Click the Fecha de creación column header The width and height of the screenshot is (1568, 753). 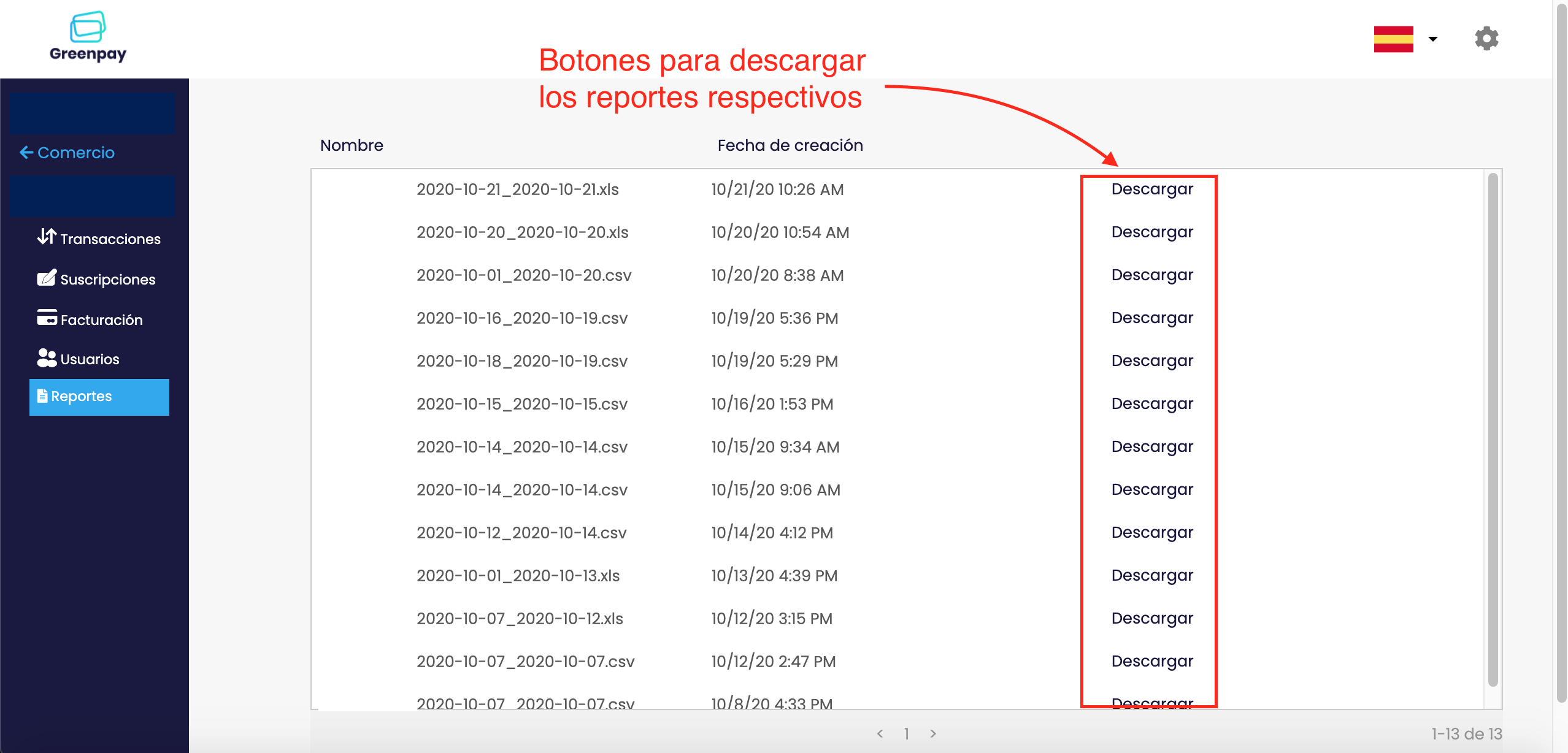coord(790,145)
